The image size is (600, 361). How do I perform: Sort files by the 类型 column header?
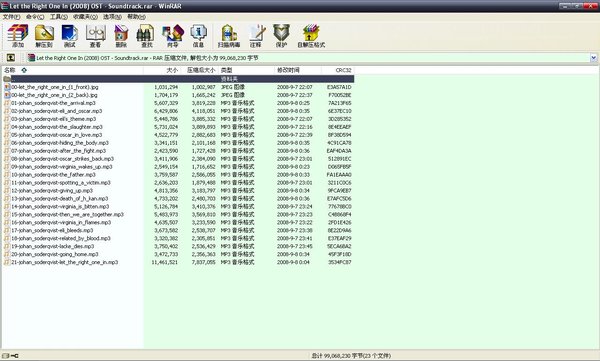(246, 70)
